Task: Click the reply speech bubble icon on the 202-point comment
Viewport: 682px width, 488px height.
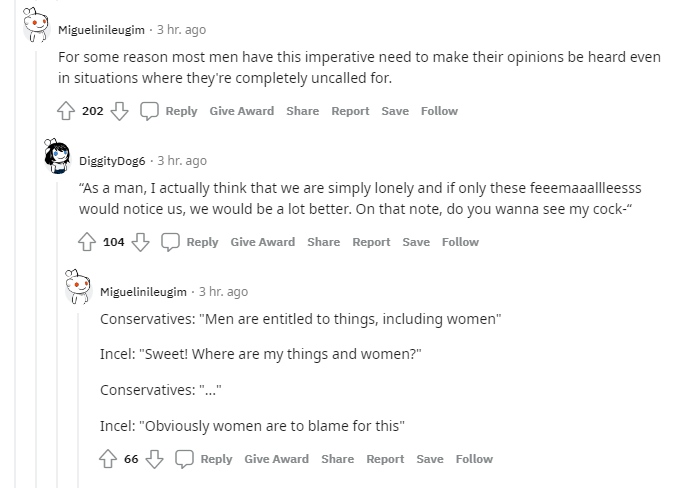Action: (x=149, y=111)
